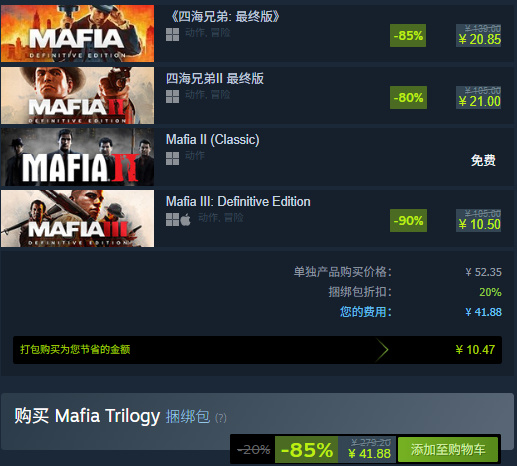Click the green arrow in savings bar
Screen dimensions: 517x466
point(382,350)
